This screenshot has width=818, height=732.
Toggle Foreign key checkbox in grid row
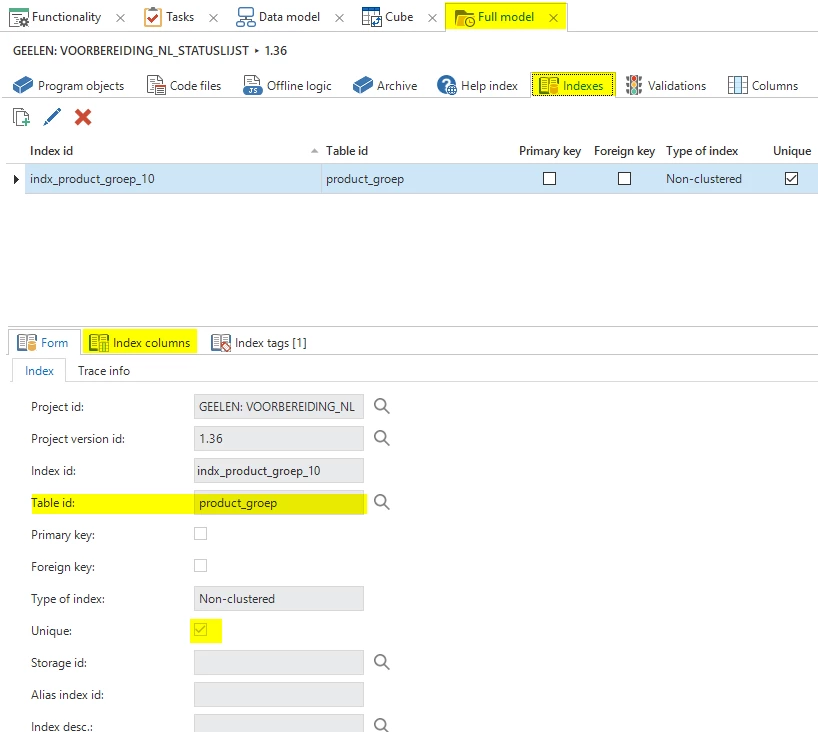click(x=624, y=179)
